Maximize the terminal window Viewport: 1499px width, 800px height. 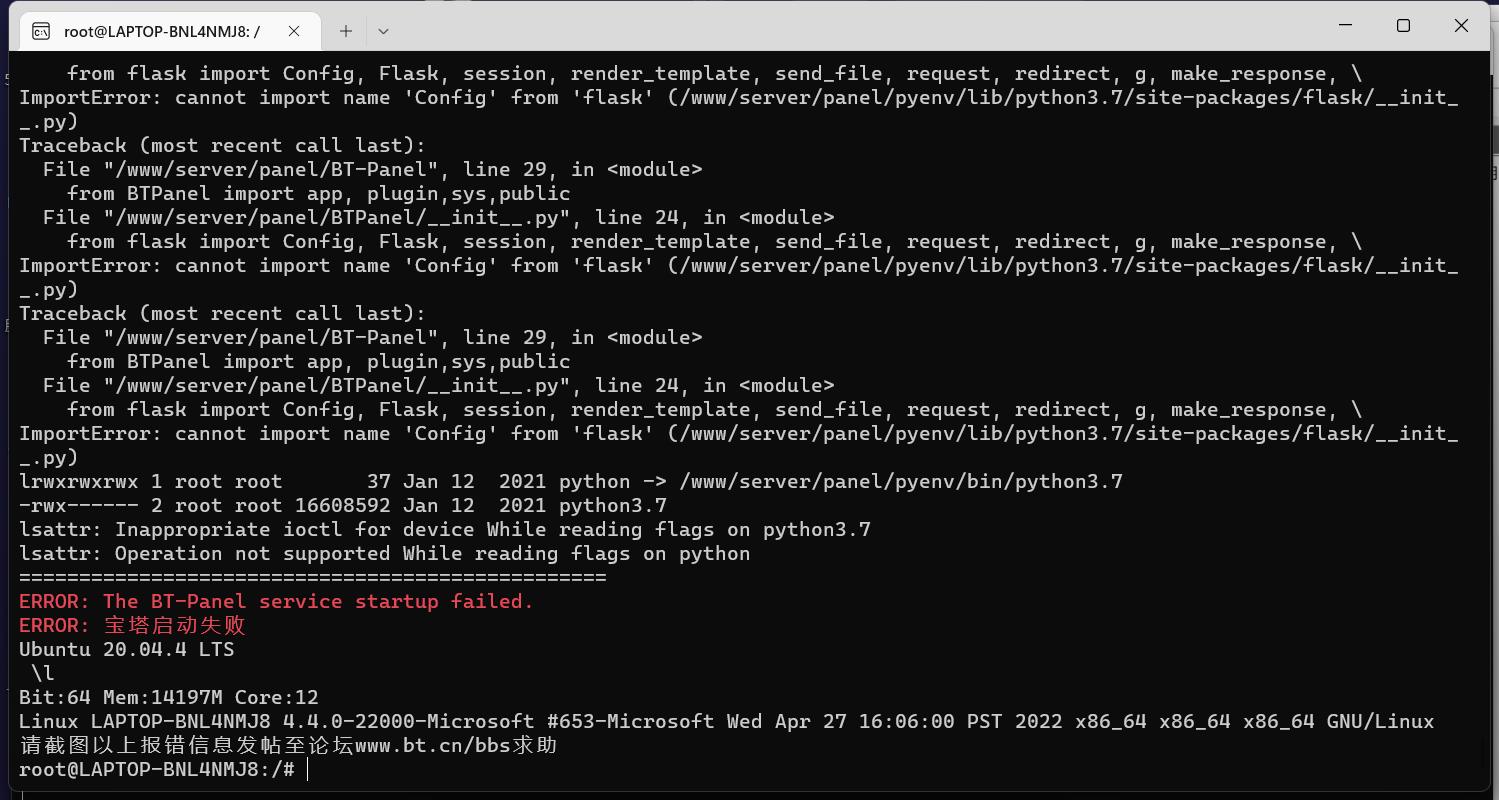tap(1403, 26)
